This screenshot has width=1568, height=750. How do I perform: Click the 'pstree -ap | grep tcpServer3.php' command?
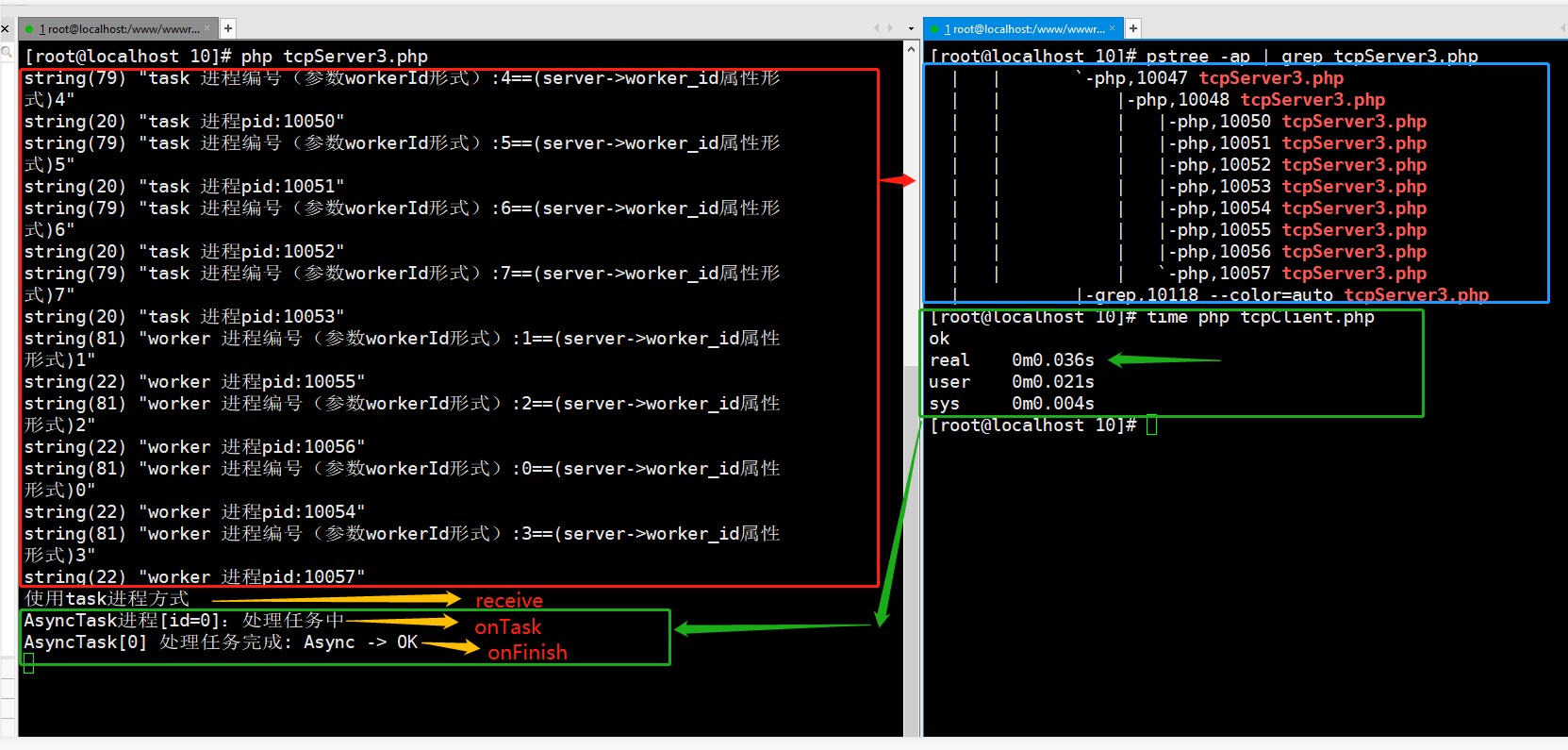point(1312,57)
